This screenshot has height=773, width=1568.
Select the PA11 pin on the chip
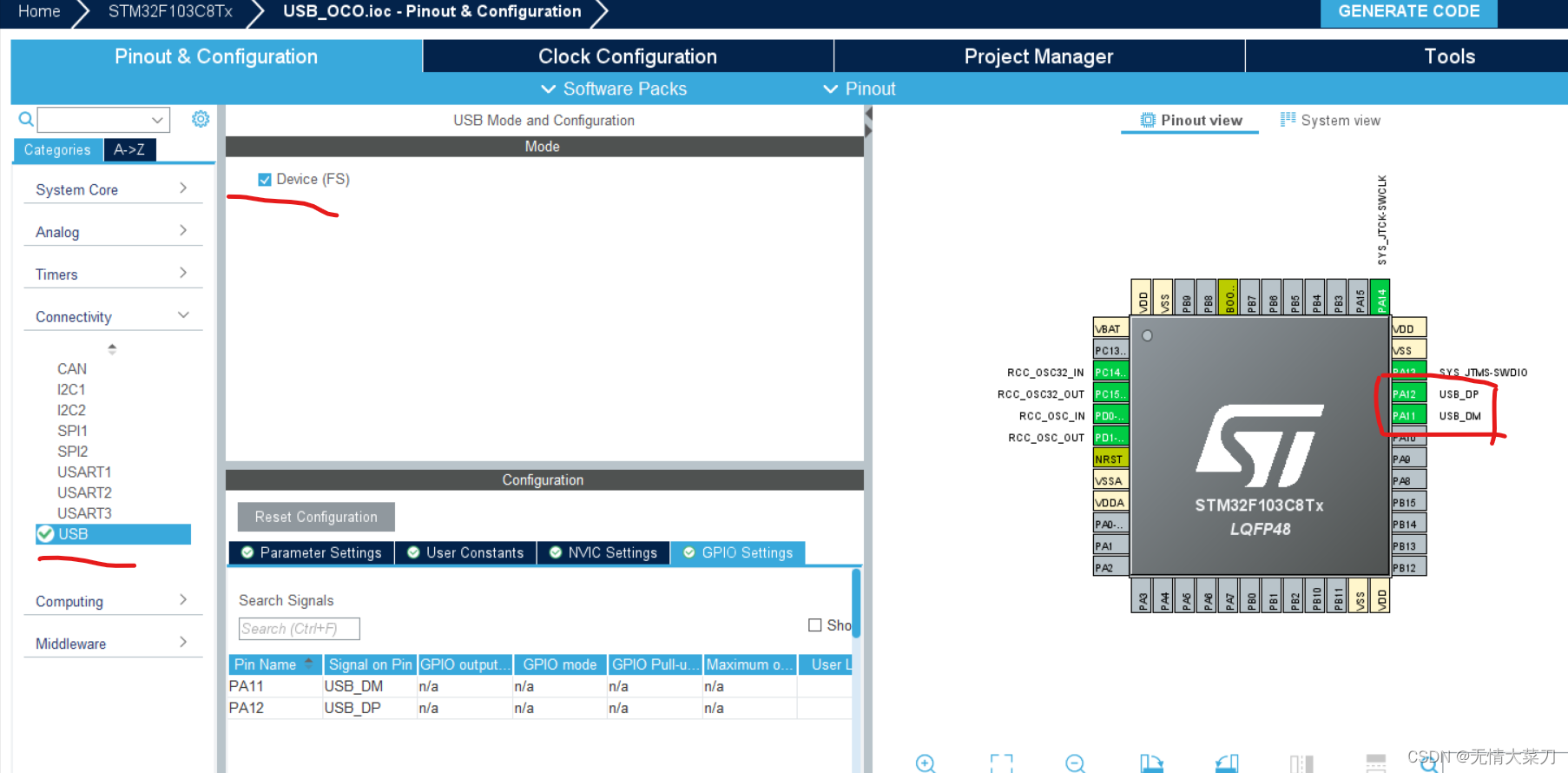(x=1408, y=415)
